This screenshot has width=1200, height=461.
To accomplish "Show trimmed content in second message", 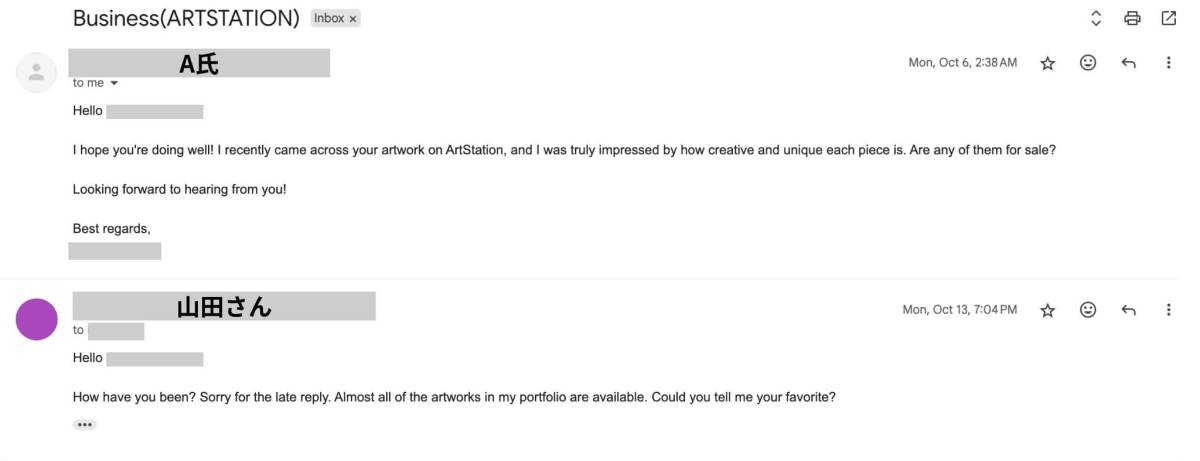I will pyautogui.click(x=85, y=425).
